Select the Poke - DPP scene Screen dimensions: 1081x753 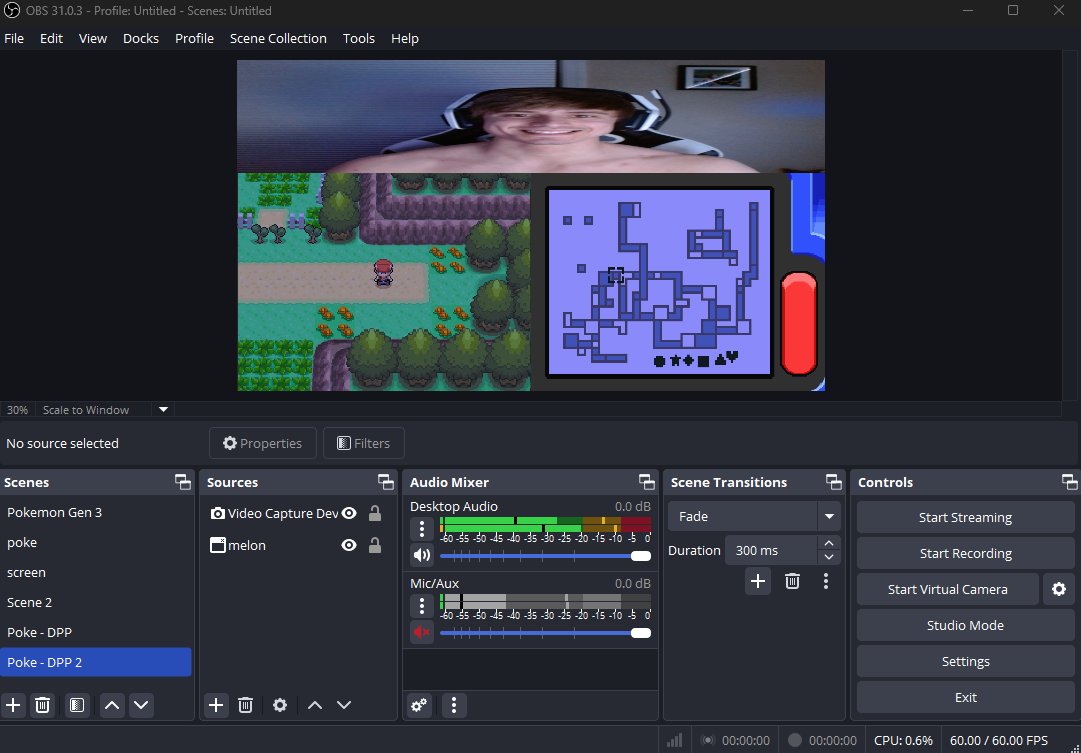96,632
